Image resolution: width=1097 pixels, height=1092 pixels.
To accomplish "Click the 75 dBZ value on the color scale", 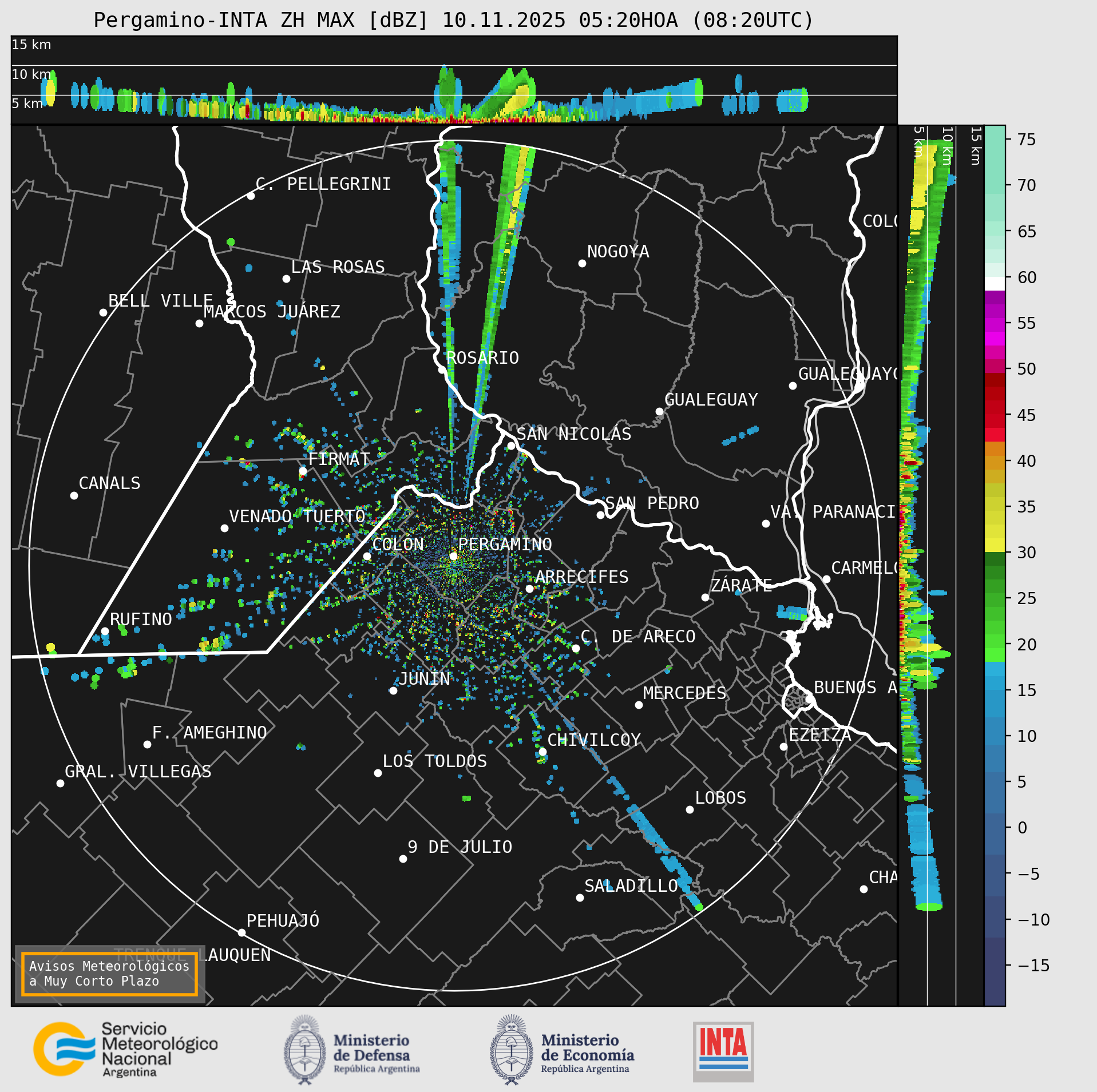I will pyautogui.click(x=1027, y=140).
